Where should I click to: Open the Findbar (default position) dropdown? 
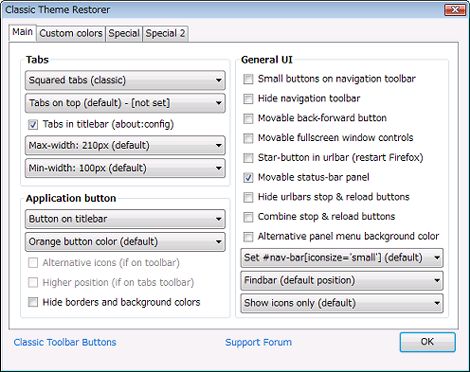coord(342,280)
